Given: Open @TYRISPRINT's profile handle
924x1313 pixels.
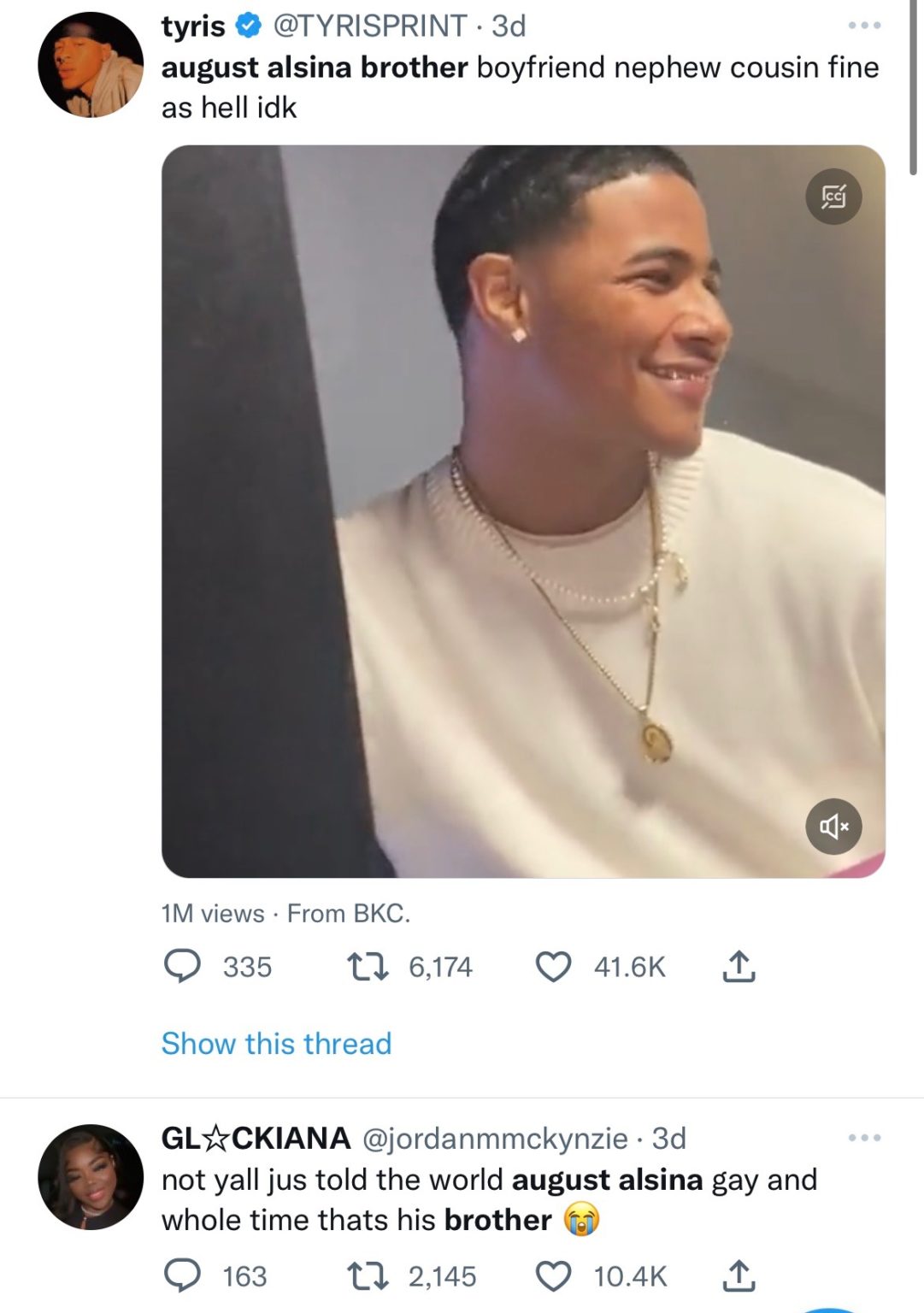Looking at the screenshot, I should (x=368, y=25).
